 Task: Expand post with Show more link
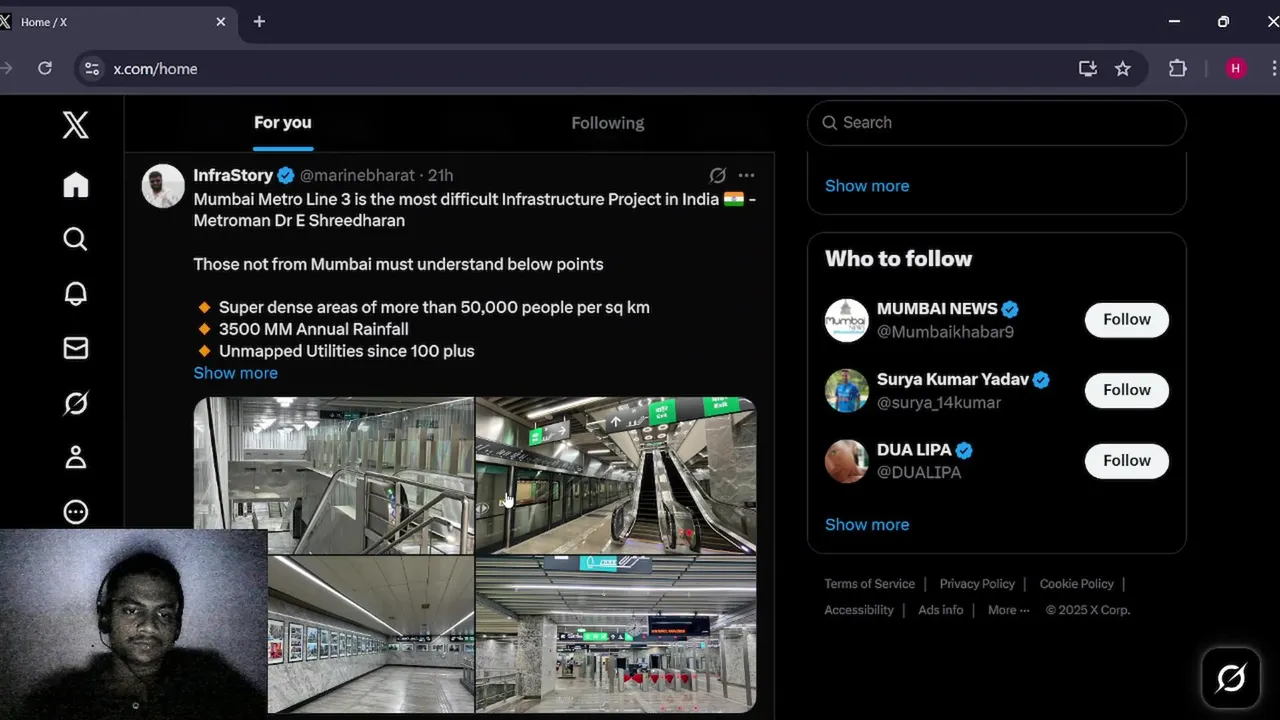pyautogui.click(x=236, y=373)
